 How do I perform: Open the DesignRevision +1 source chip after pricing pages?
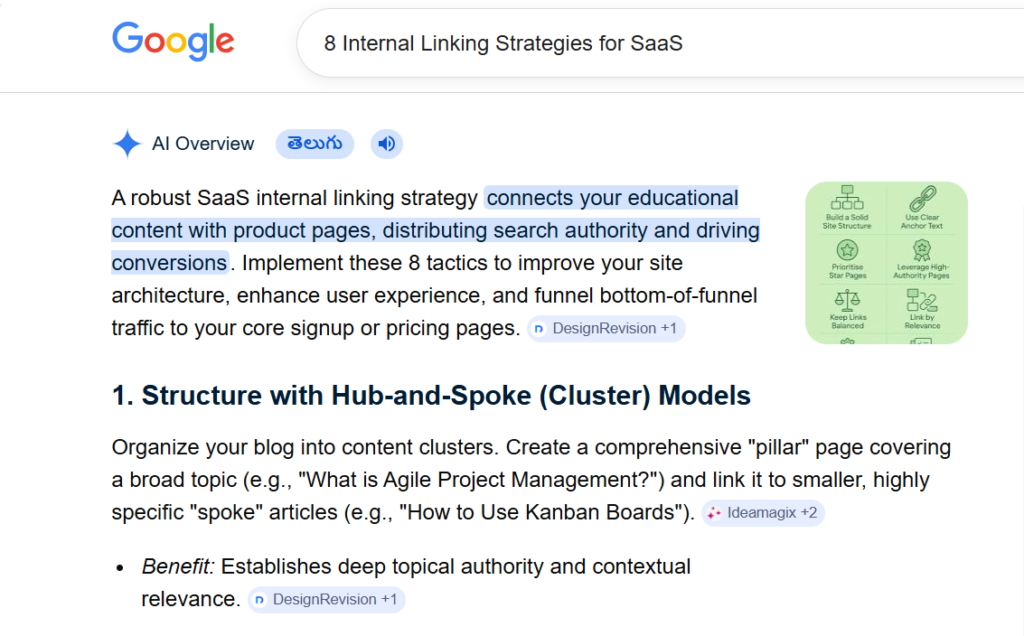[606, 328]
